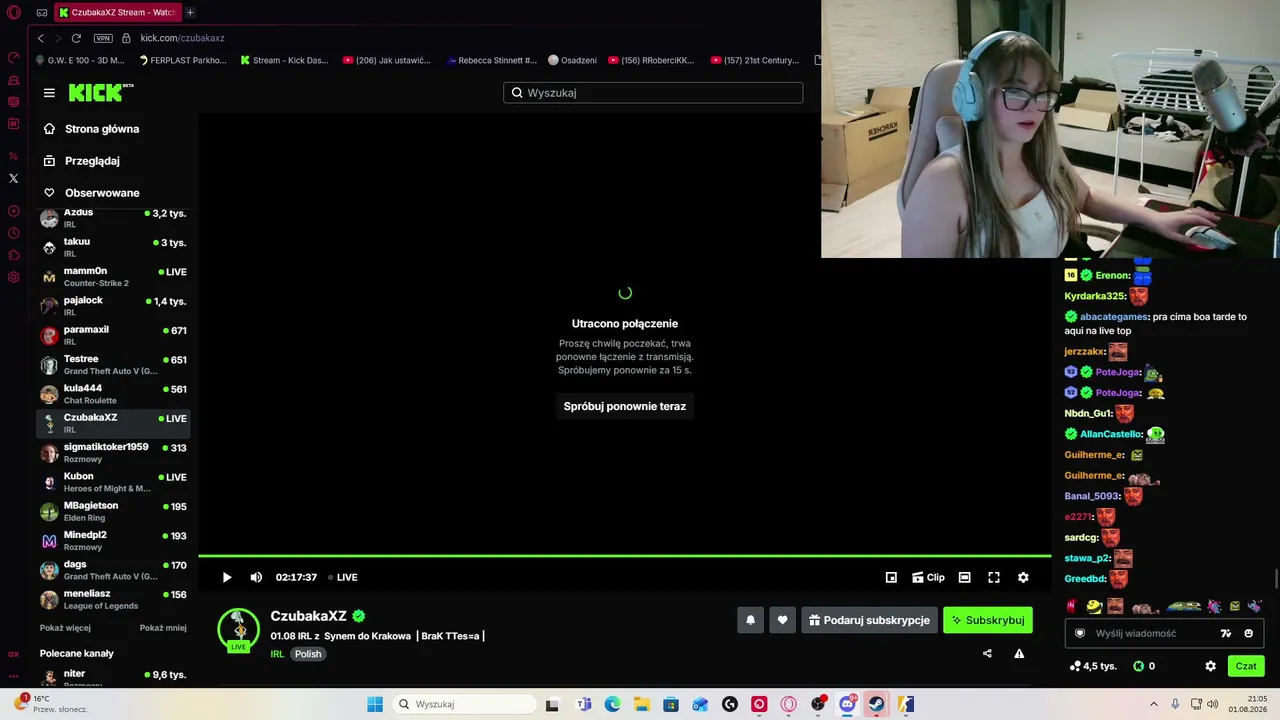This screenshot has width=1280, height=720.
Task: Open the emoji picker in chat
Action: 1248,633
